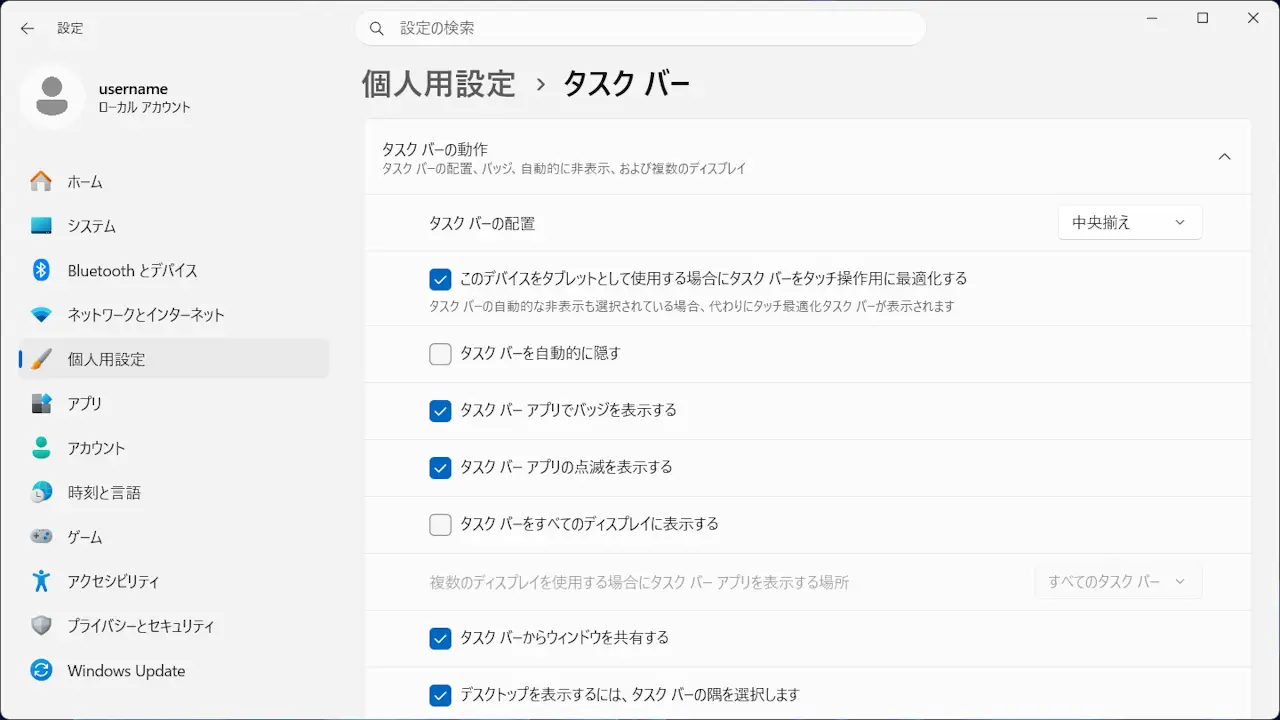Click the Bluetooth icon in sidebar
1280x720 pixels.
click(41, 270)
